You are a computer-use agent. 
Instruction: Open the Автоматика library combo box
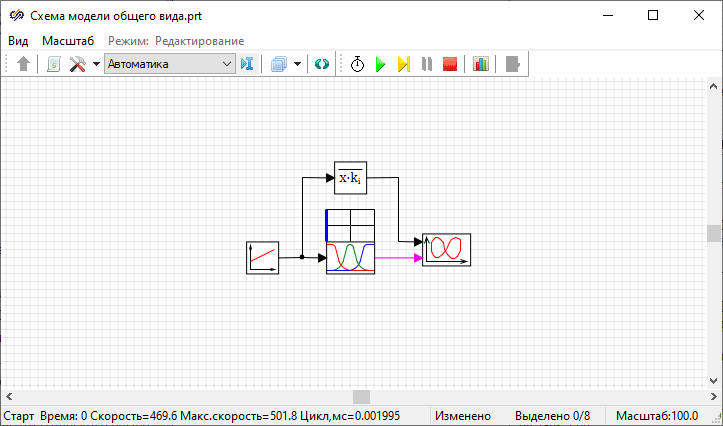pyautogui.click(x=169, y=64)
